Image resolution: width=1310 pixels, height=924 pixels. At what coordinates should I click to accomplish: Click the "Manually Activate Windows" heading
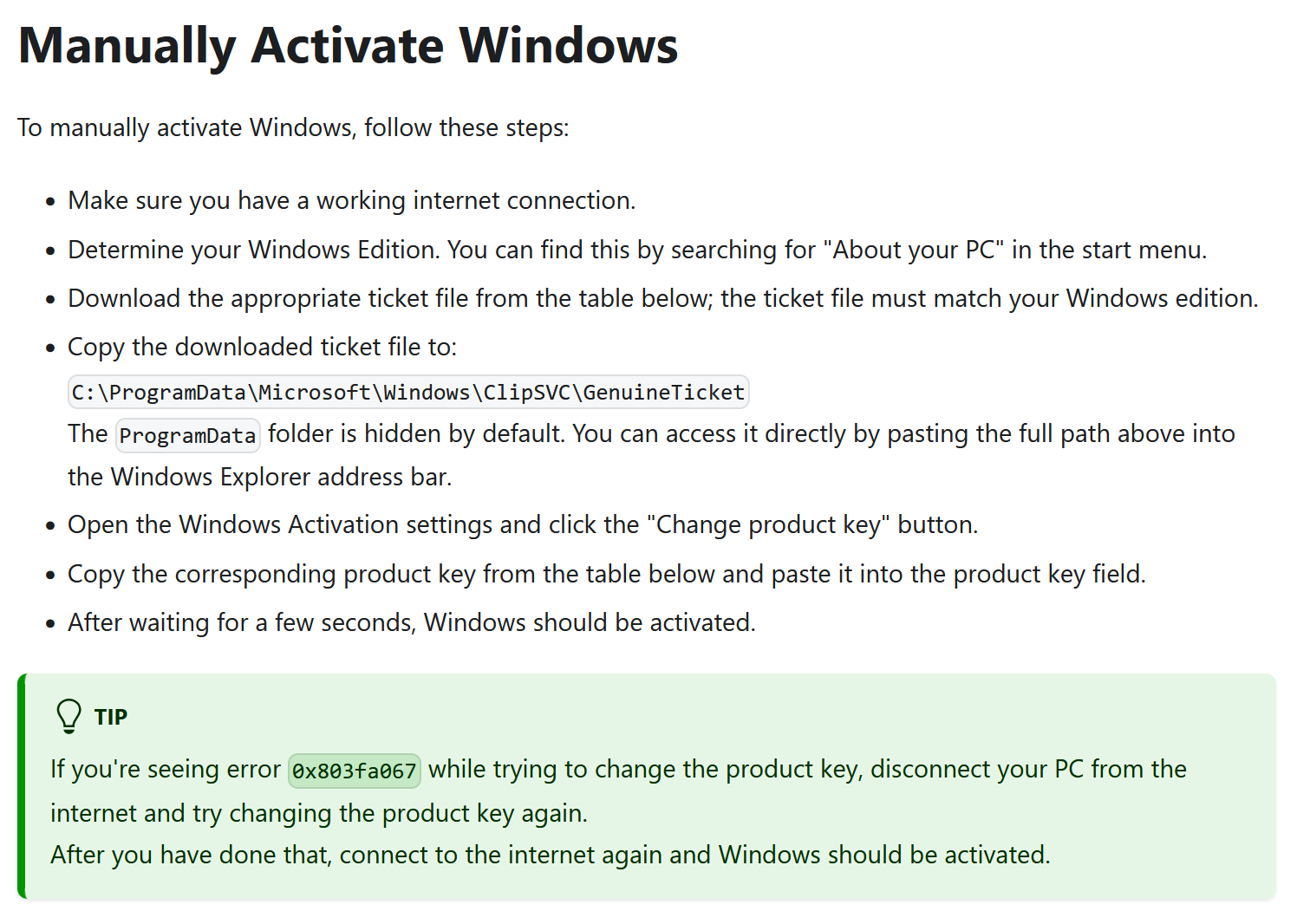348,46
